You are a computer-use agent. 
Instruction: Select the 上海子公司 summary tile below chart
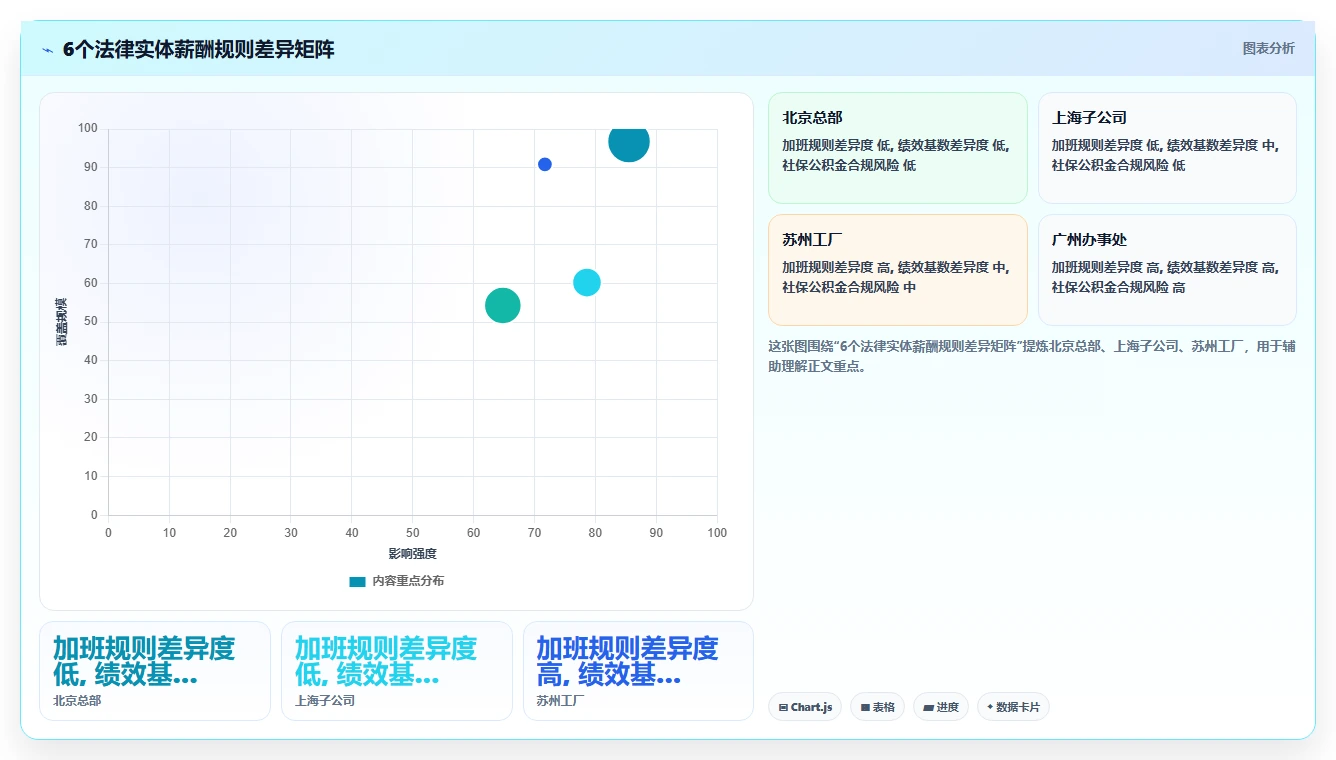click(397, 671)
